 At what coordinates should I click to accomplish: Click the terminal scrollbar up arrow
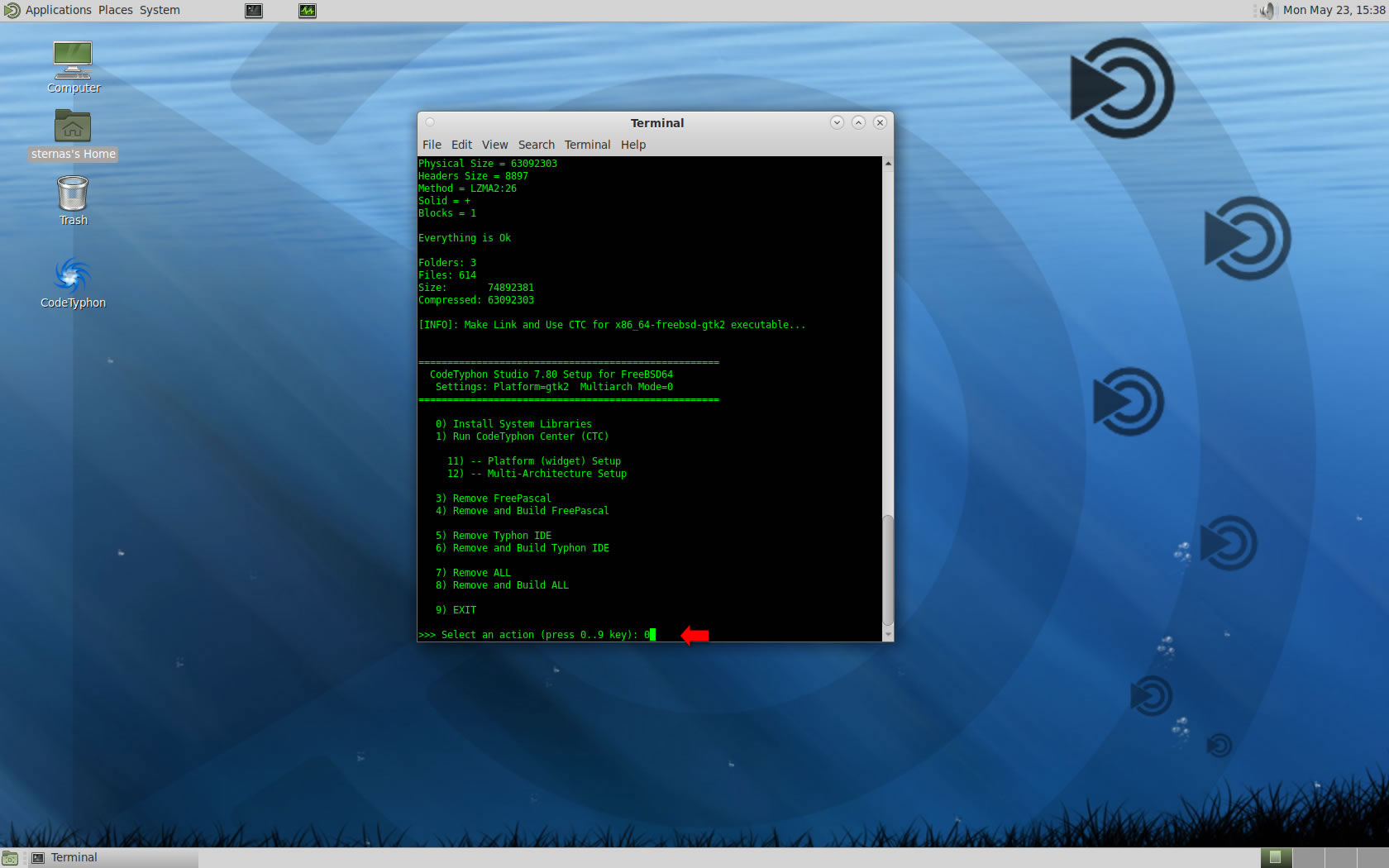[x=888, y=163]
